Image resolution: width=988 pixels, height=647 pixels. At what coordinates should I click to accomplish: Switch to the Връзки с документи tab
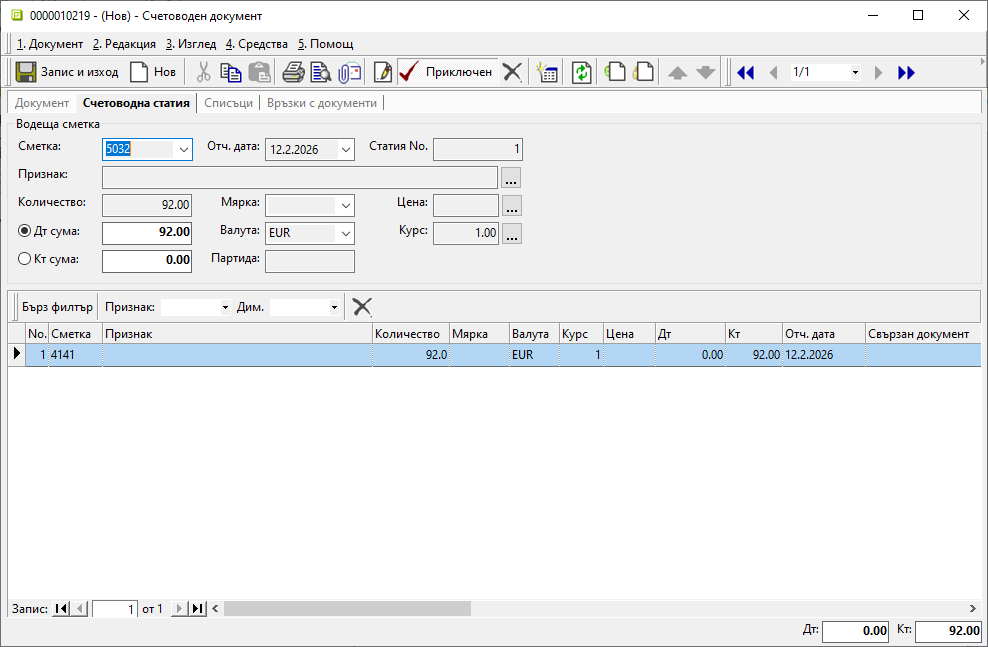point(322,103)
